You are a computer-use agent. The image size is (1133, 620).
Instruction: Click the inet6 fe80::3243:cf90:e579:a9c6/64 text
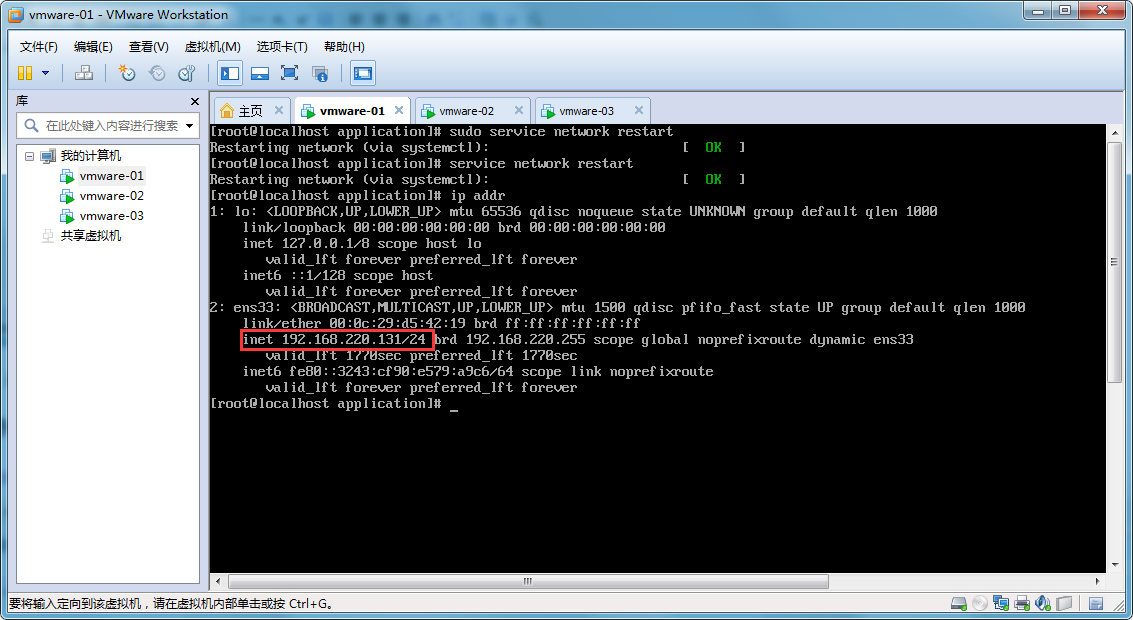pos(378,371)
